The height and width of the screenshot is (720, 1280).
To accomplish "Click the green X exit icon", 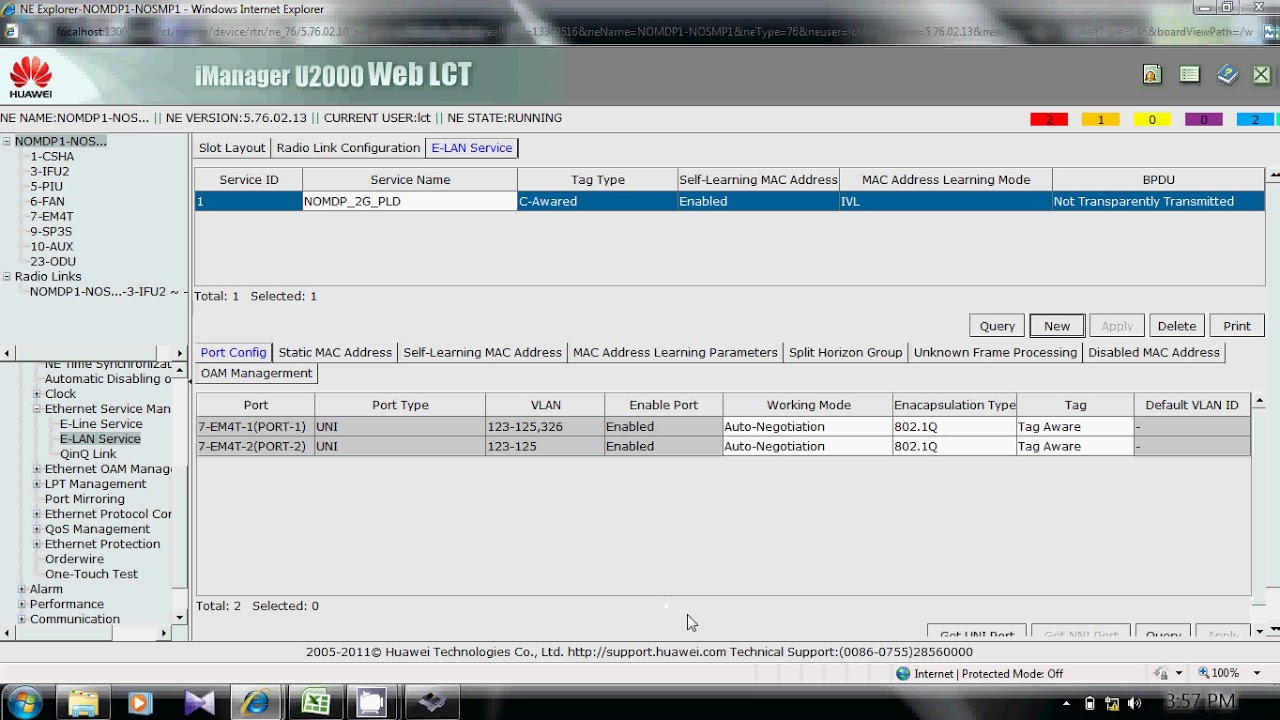I will (1262, 75).
